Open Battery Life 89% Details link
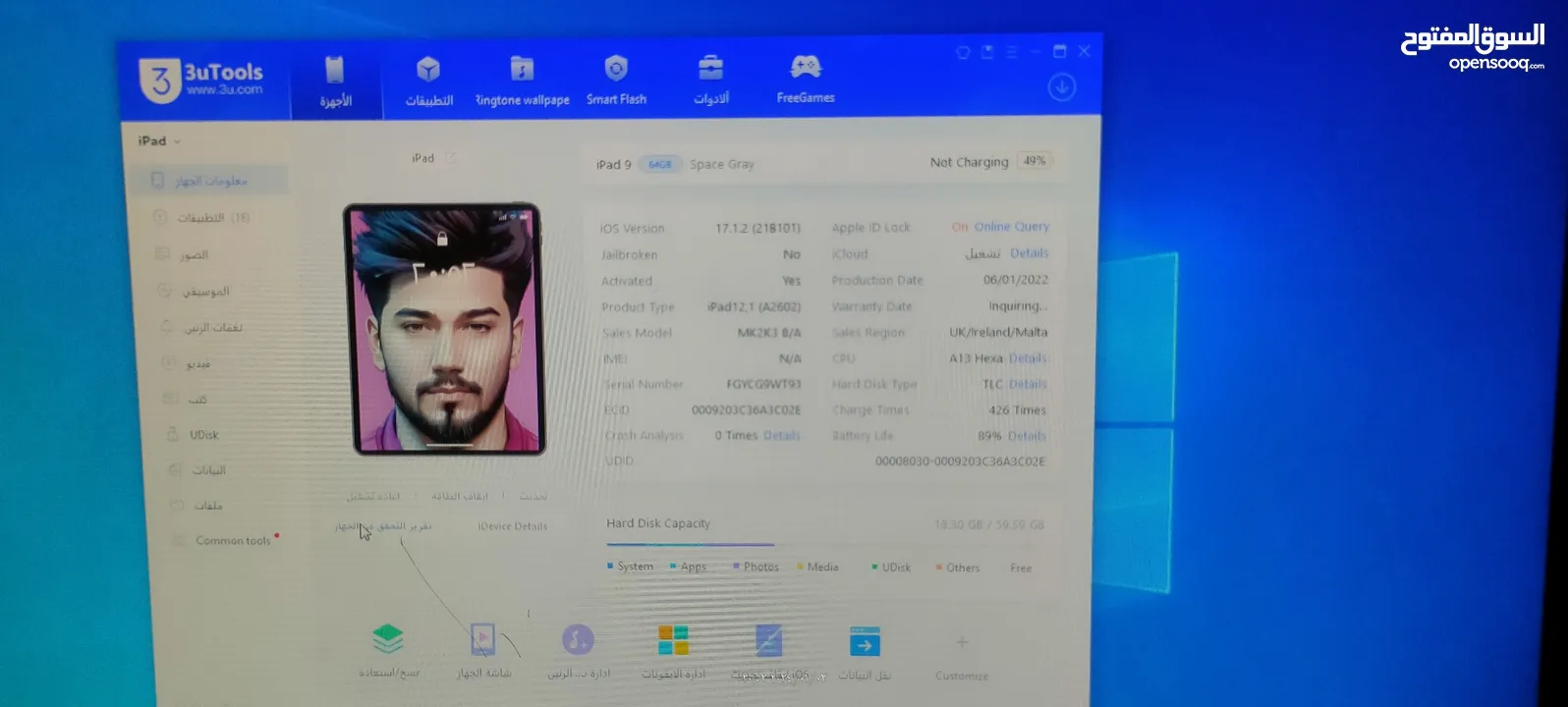The width and height of the screenshot is (1568, 707). pyautogui.click(x=1027, y=436)
